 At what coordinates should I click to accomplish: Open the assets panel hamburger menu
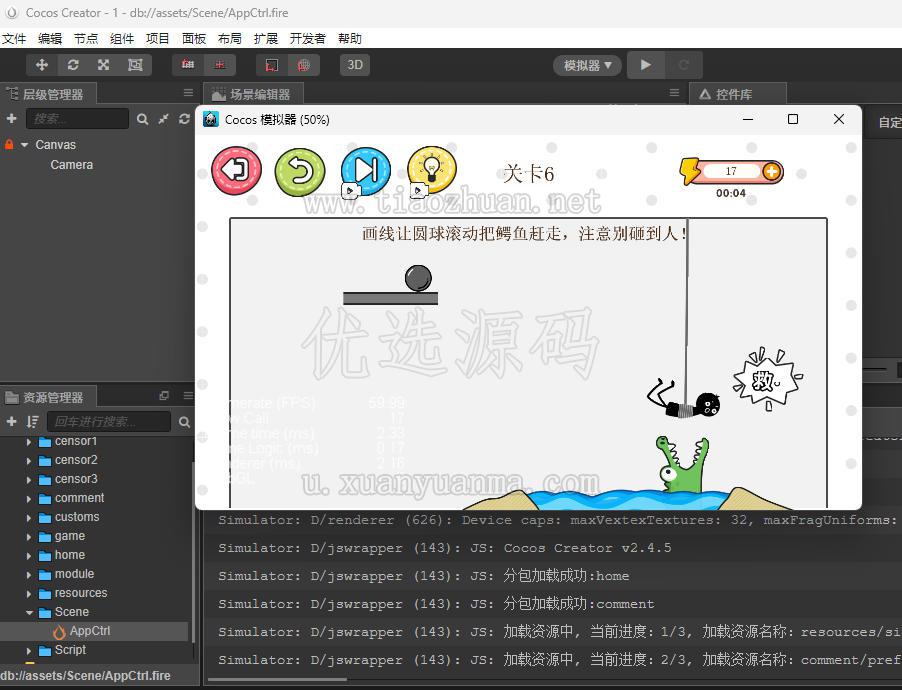tap(188, 395)
